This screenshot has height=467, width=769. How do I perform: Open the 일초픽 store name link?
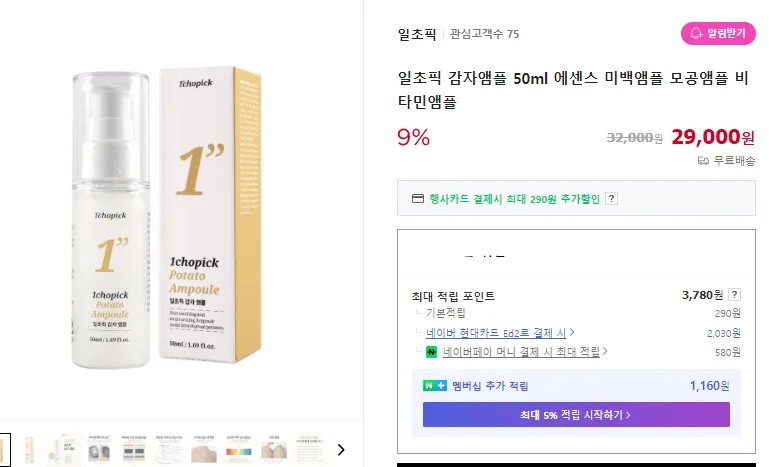click(x=416, y=34)
